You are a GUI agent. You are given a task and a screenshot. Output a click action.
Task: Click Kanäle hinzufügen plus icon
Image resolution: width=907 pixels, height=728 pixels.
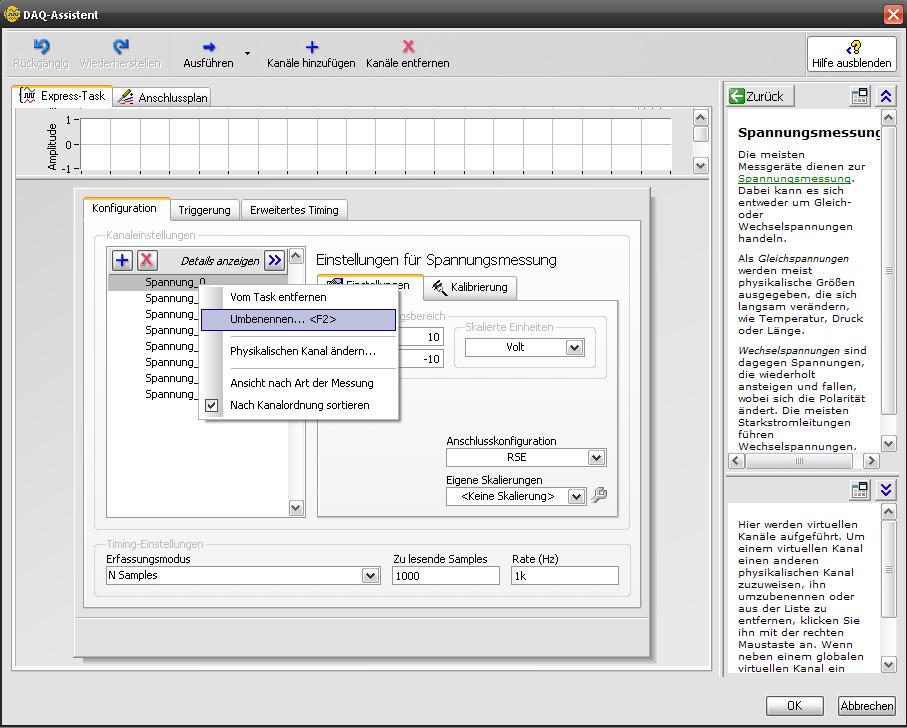pos(311,47)
